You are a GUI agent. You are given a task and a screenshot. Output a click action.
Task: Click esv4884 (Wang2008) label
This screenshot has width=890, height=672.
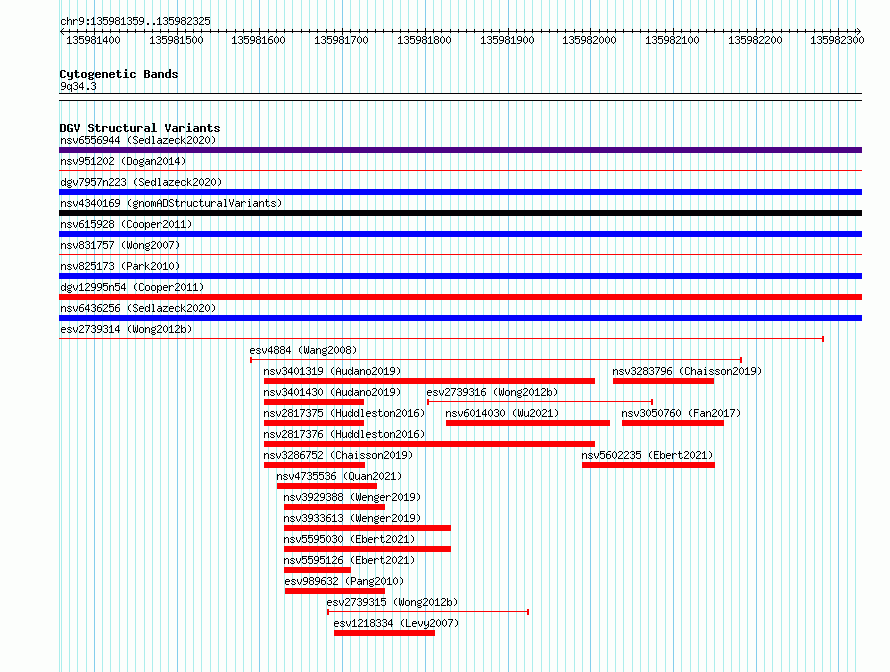(303, 350)
